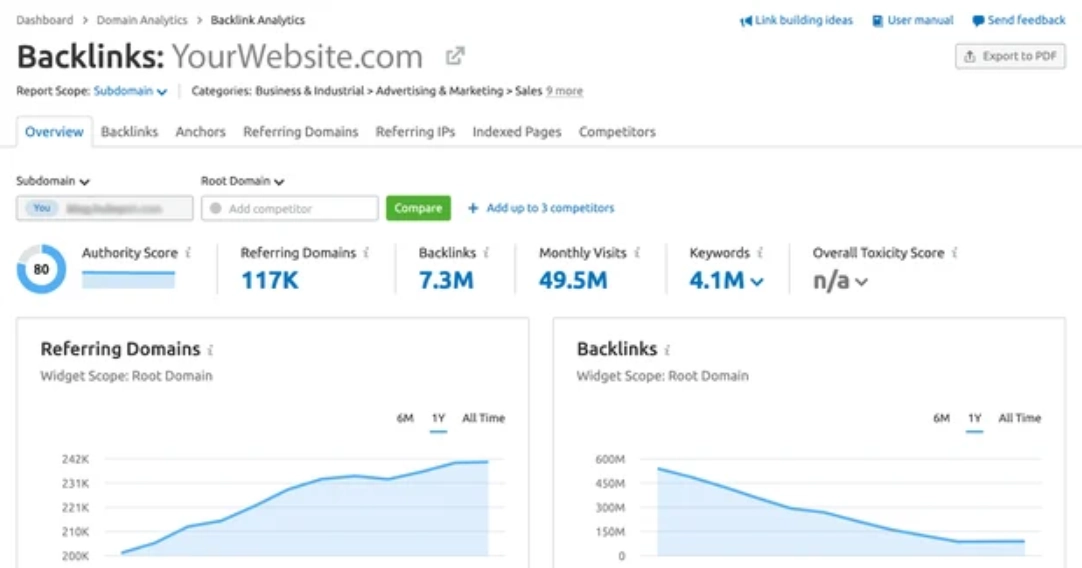Select 6M range in Backlinks chart
This screenshot has width=1082, height=568.
pyautogui.click(x=941, y=418)
